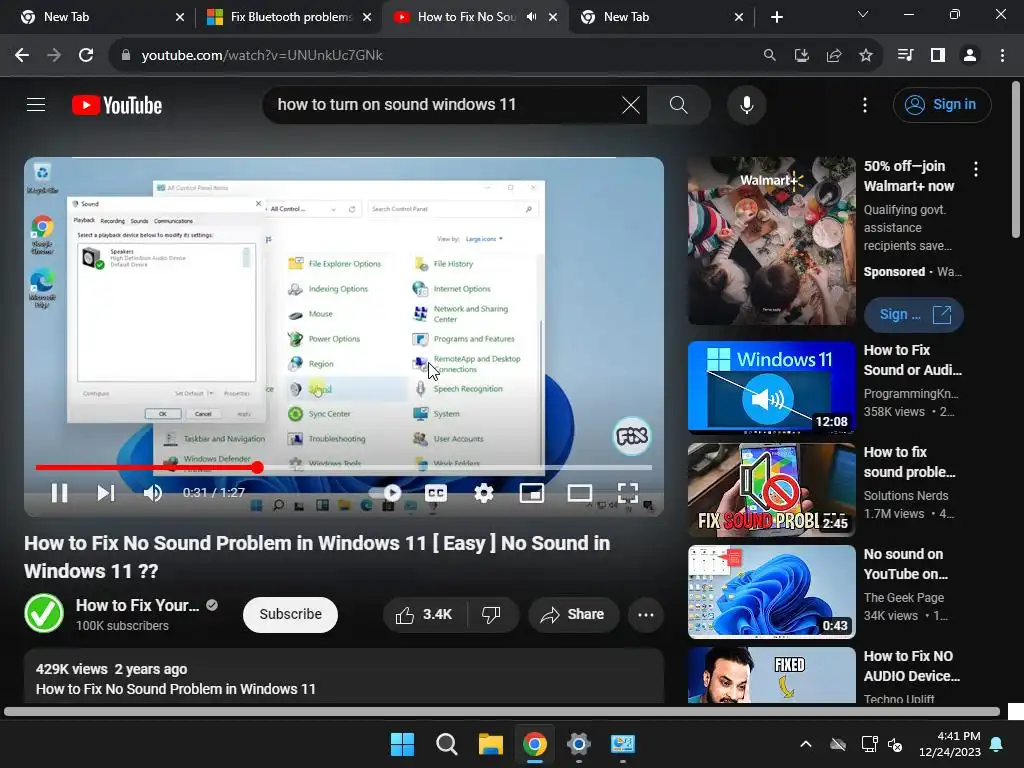
Task: Subscribe to the How to Fix Your channel
Action: [290, 615]
